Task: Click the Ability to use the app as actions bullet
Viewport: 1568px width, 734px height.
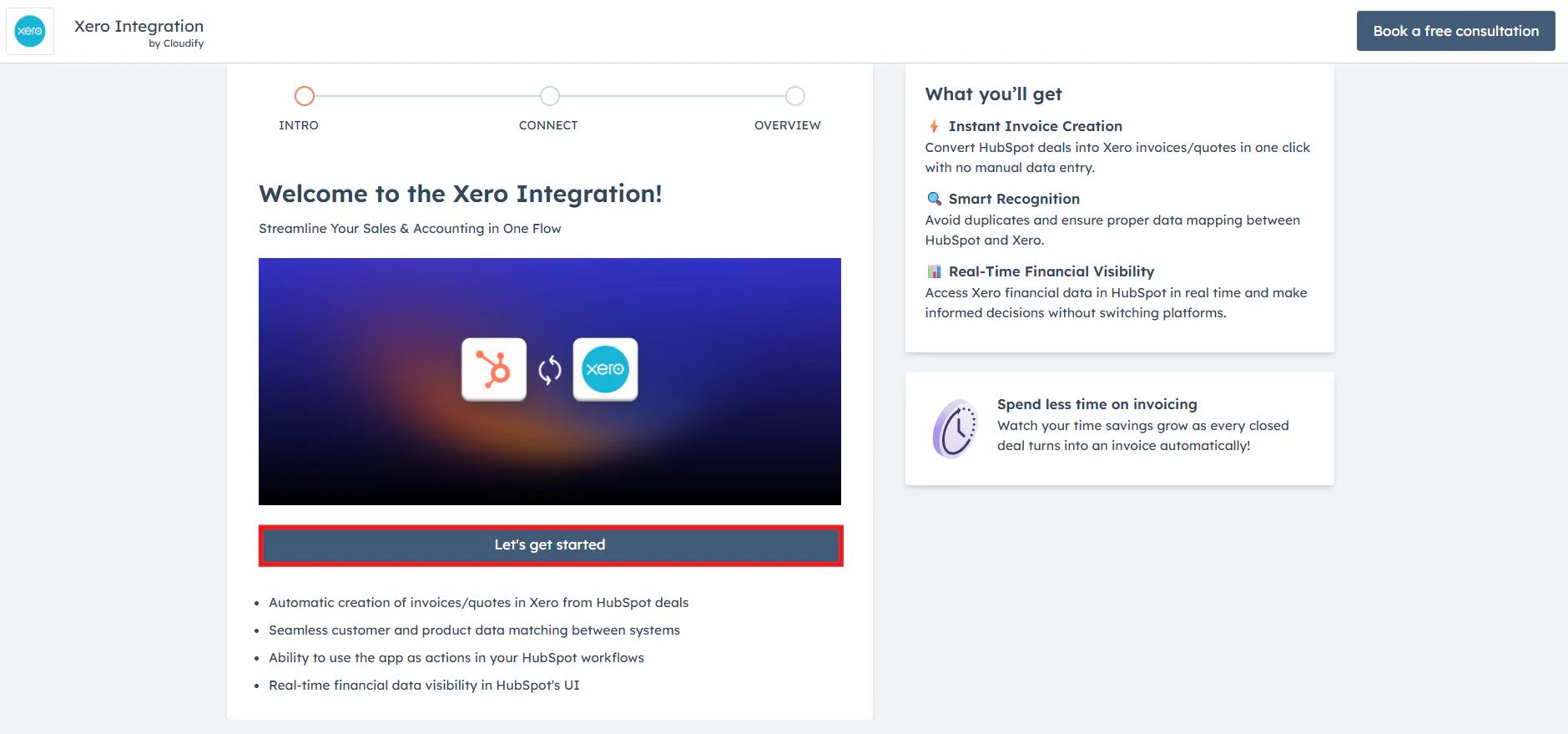Action: click(x=456, y=658)
